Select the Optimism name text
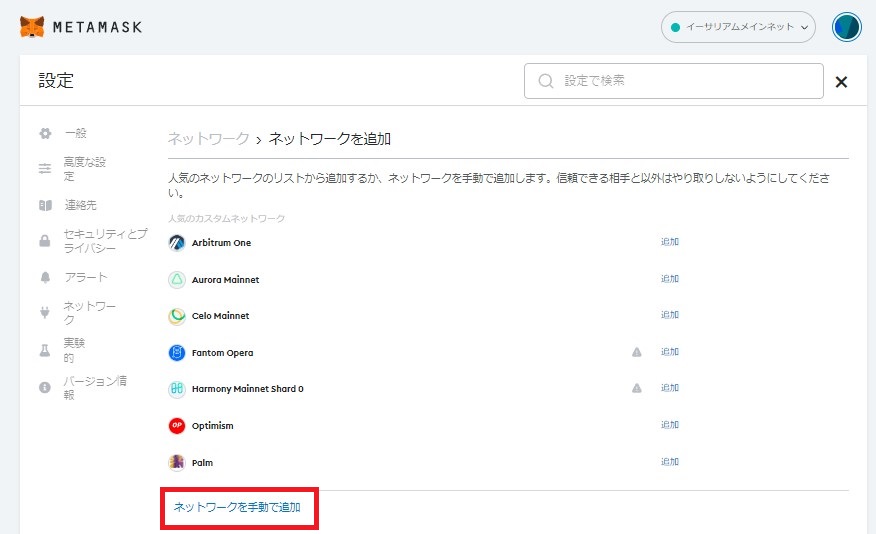This screenshot has width=876, height=534. coord(212,426)
